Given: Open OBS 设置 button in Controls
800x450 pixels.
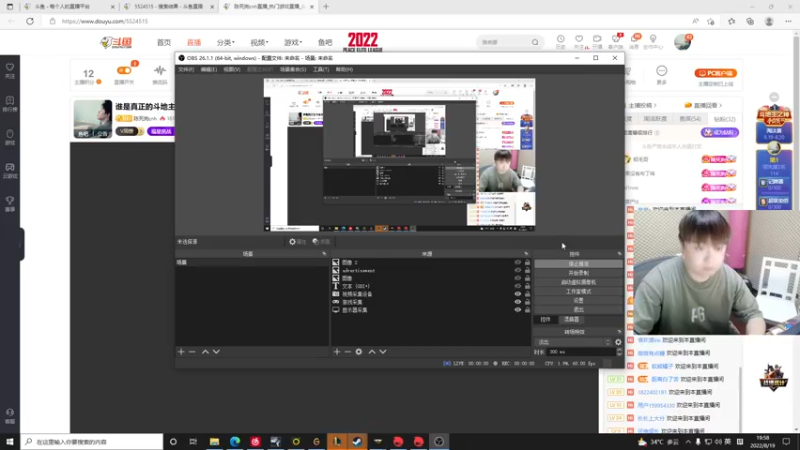Looking at the screenshot, I should tap(578, 301).
